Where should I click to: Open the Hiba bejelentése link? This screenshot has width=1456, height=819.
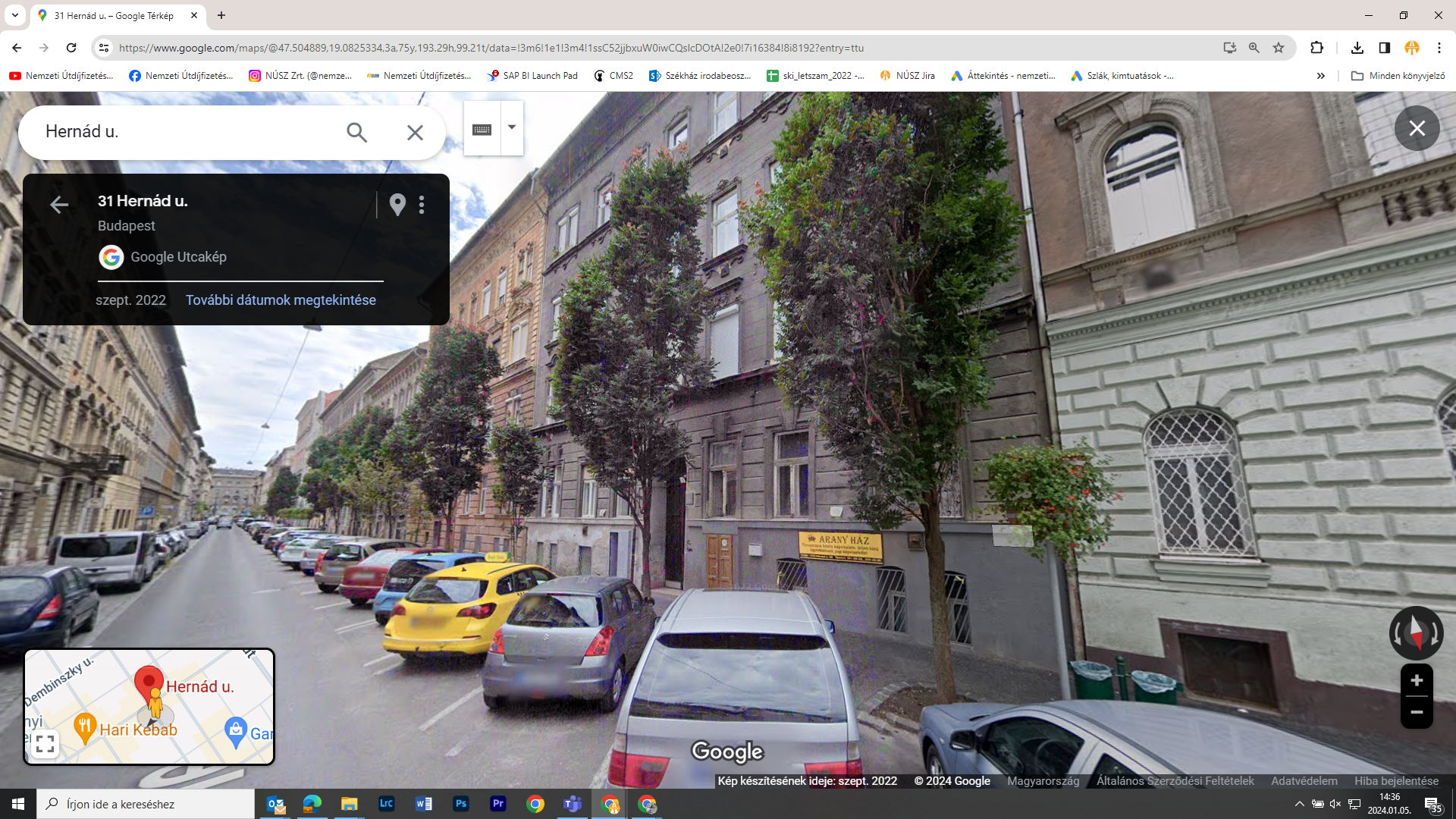coord(1396,781)
